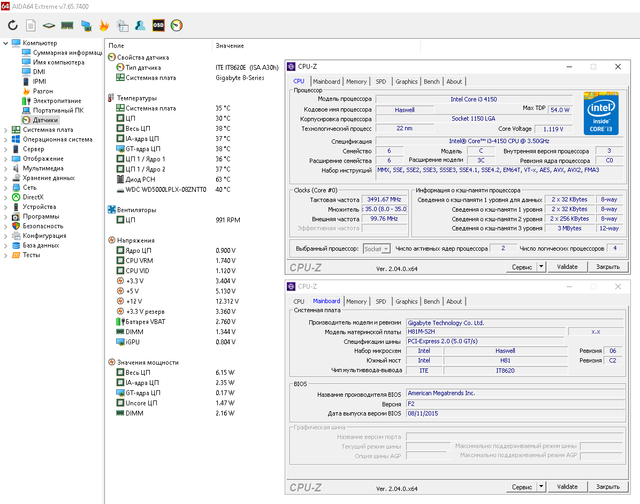
Task: Switch to CPU tab in lower CPU-Z window
Action: 299,301
